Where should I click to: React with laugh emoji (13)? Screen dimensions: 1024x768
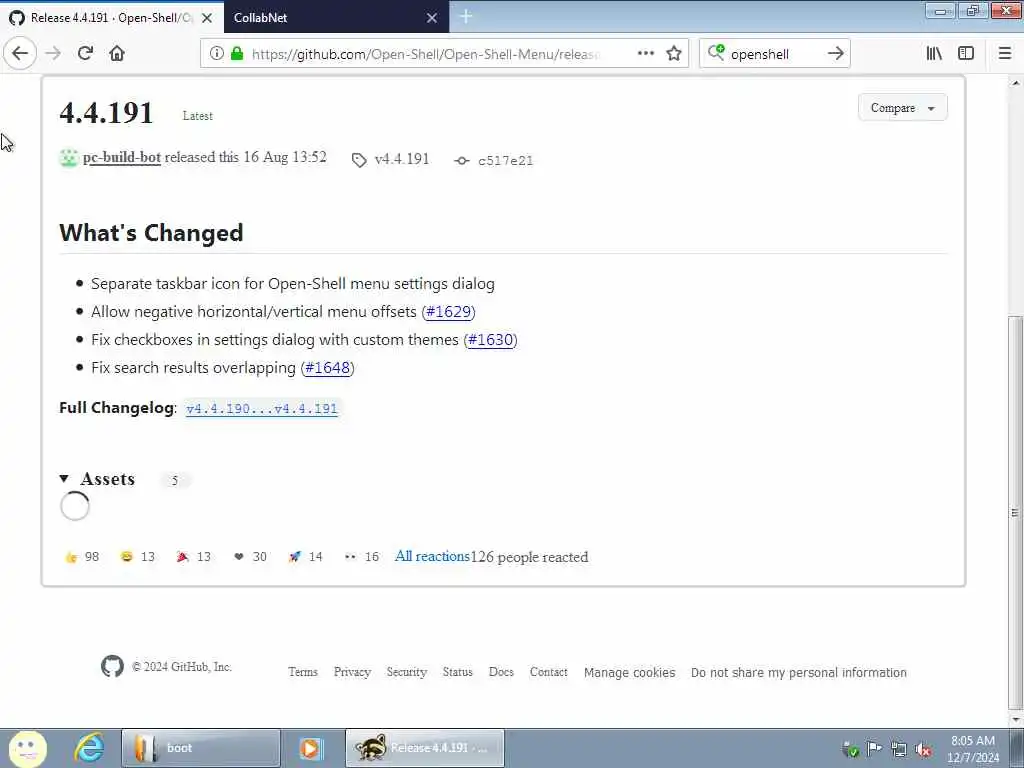137,556
